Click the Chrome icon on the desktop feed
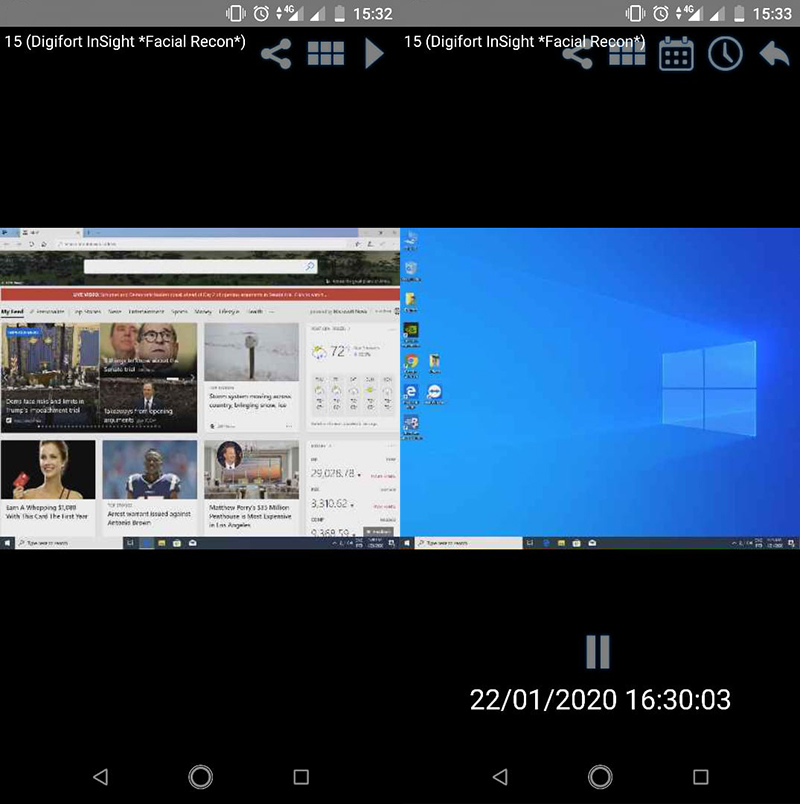This screenshot has height=804, width=800. 410,362
